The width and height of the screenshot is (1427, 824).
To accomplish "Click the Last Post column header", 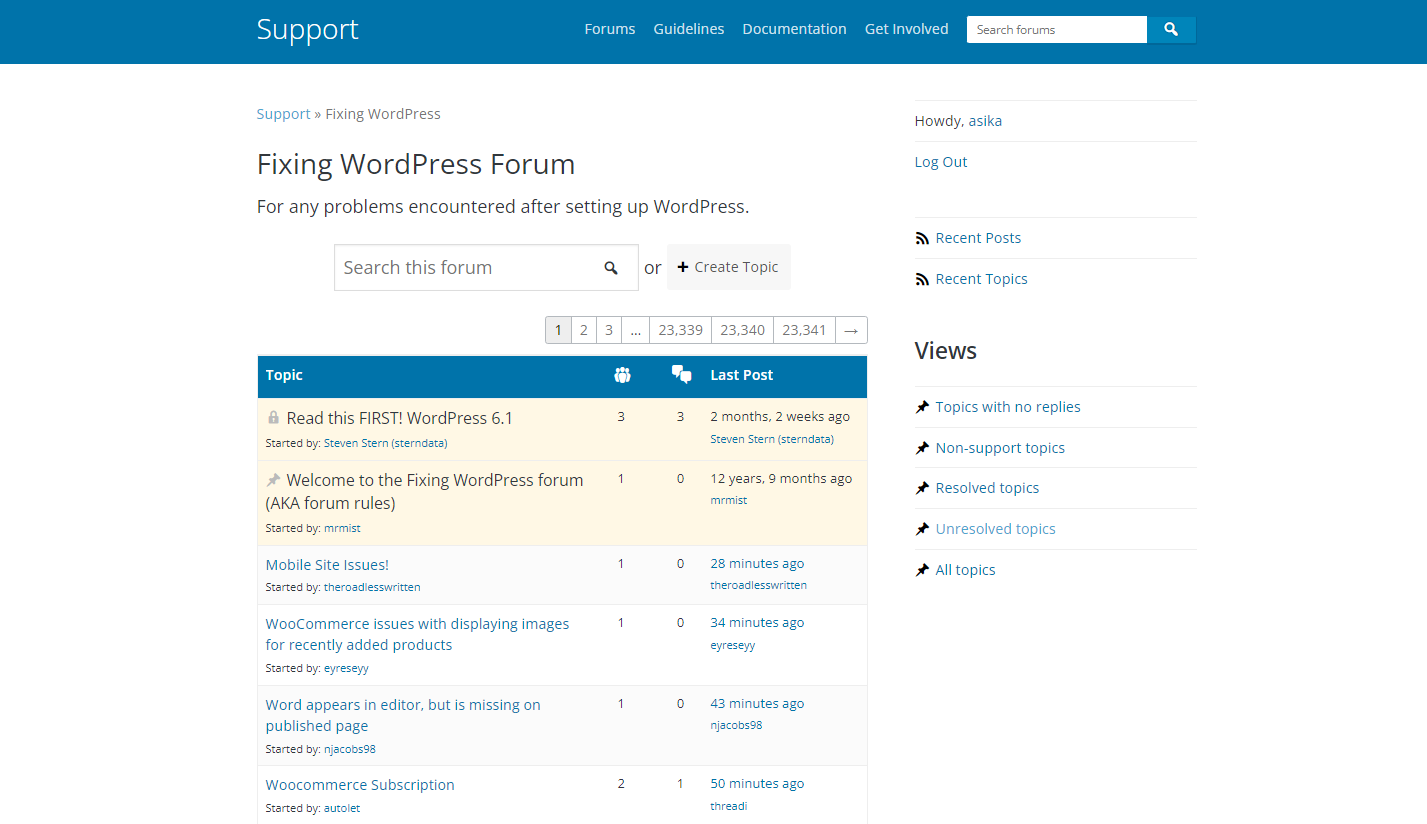I will 742,375.
